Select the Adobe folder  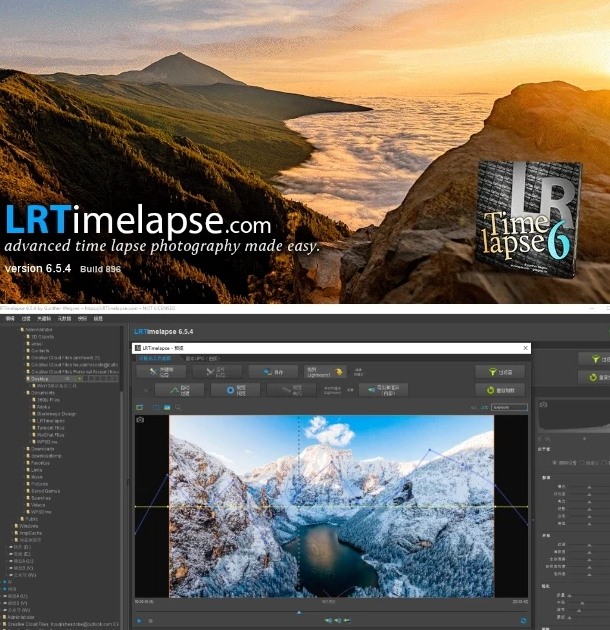43,407
